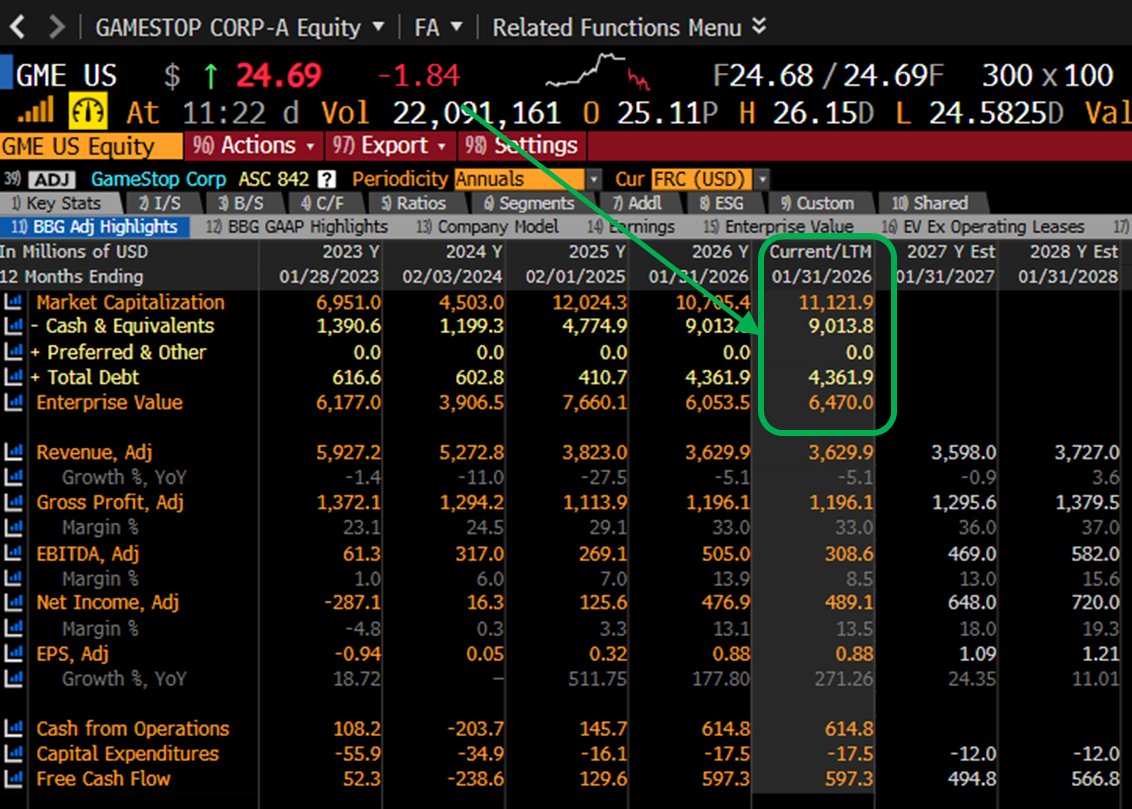Click the Market Capitalization row label

point(131,302)
